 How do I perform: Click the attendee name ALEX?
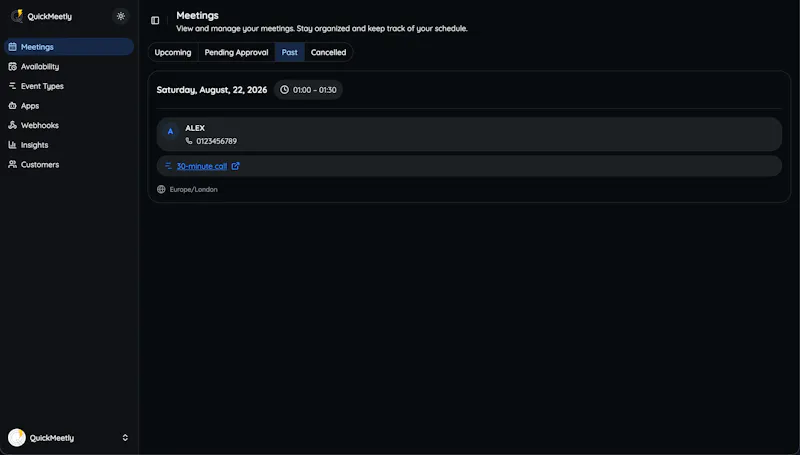coord(195,128)
